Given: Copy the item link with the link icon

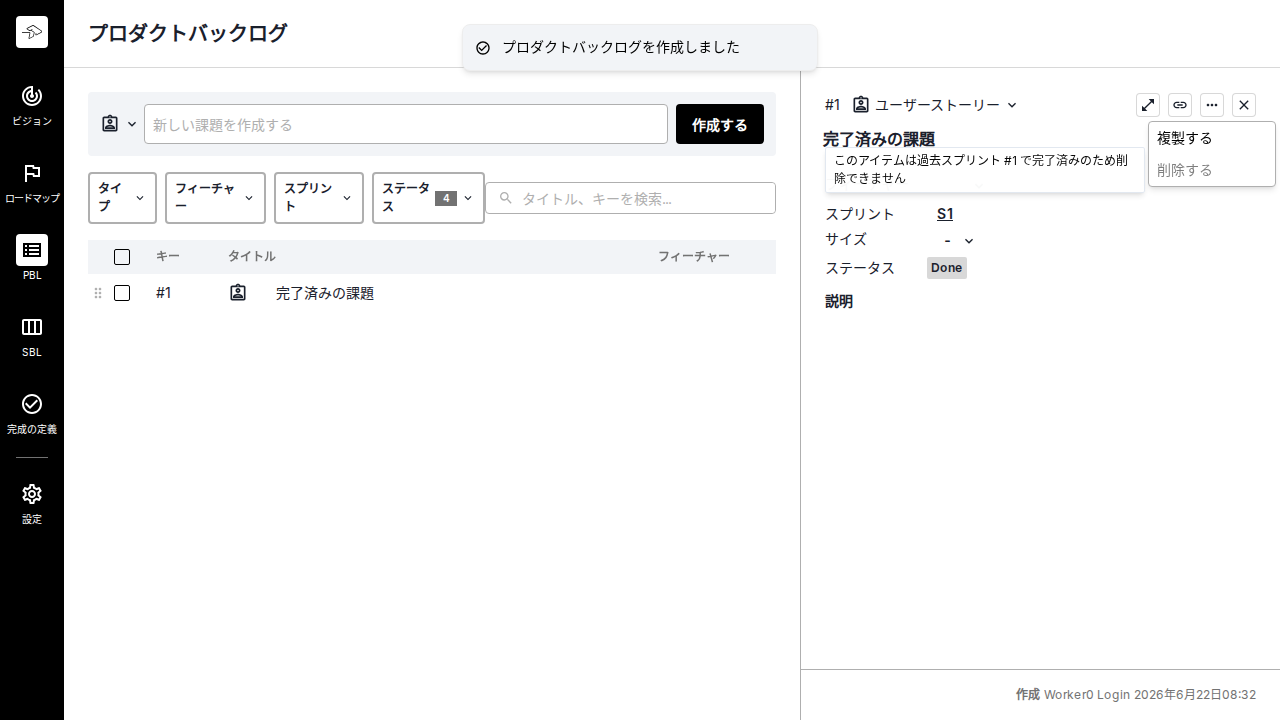Looking at the screenshot, I should tap(1180, 105).
